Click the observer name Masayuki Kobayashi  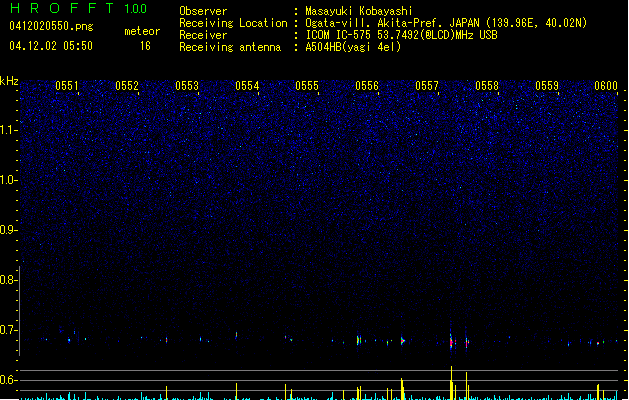[x=359, y=11]
